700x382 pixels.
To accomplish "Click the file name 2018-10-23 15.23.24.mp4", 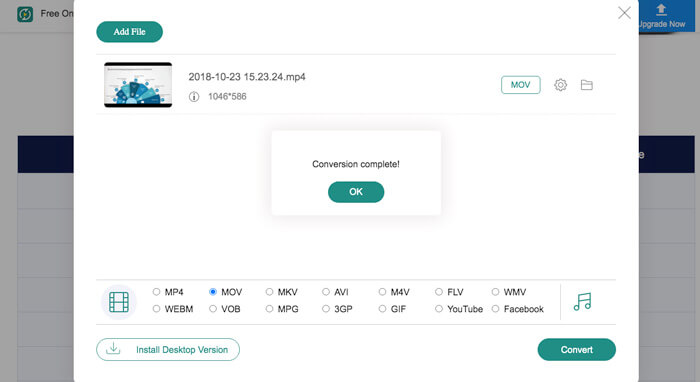I will click(247, 77).
